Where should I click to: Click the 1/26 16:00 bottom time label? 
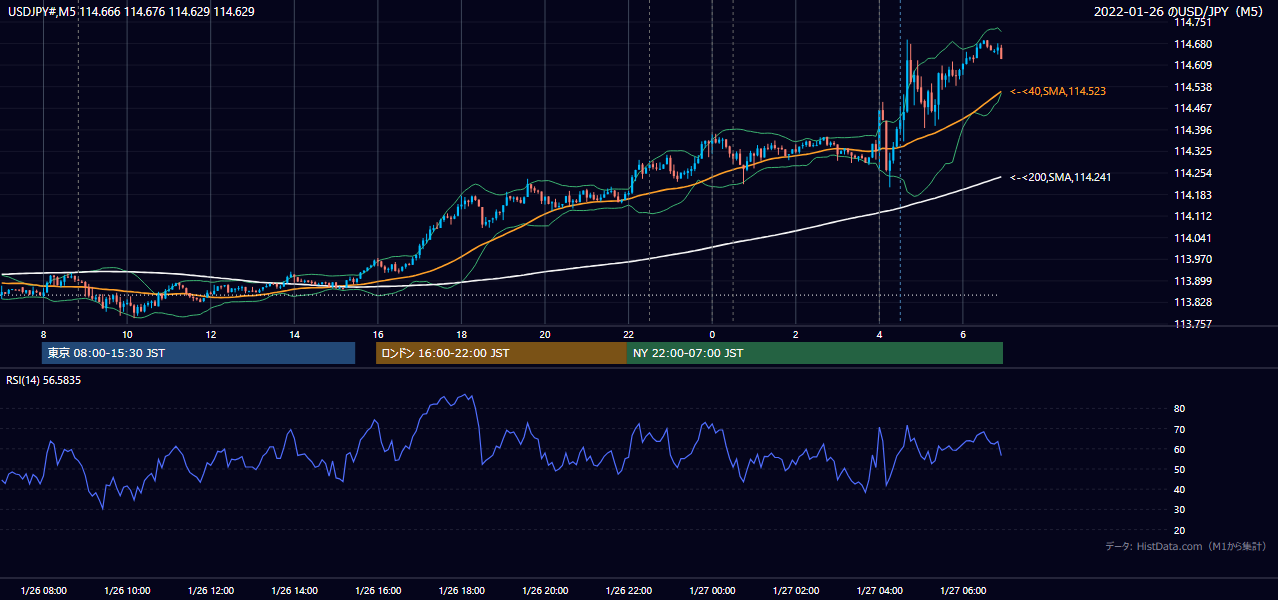point(378,591)
